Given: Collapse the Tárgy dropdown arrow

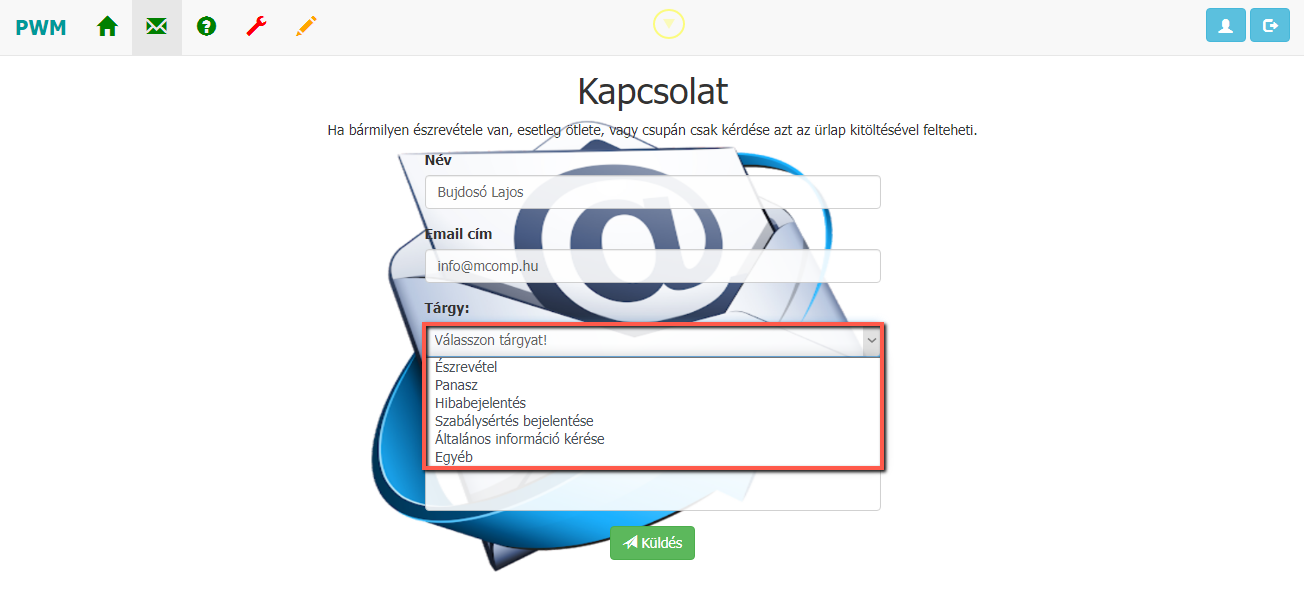Looking at the screenshot, I should click(872, 341).
